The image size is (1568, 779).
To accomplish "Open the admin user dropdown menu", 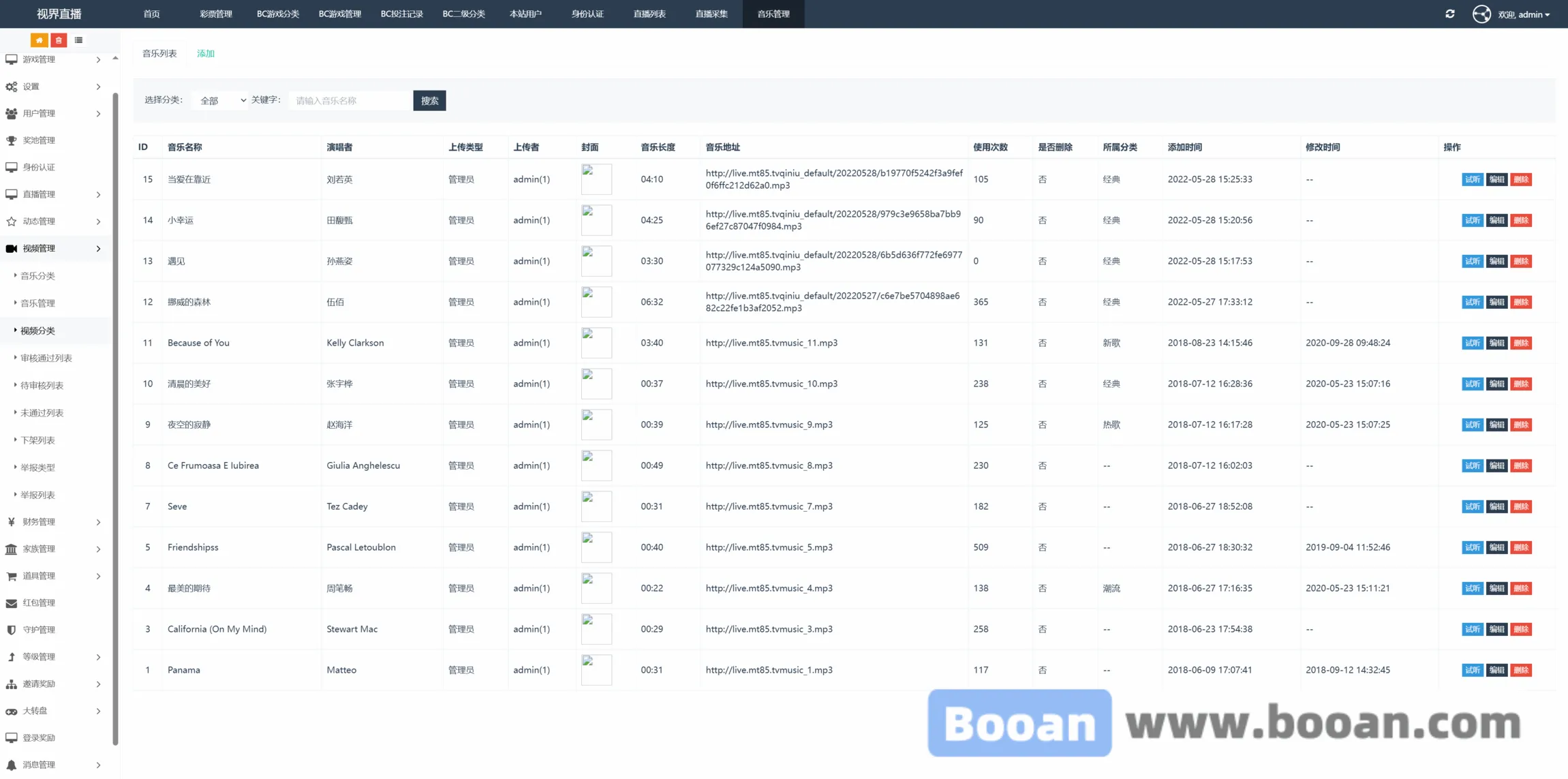I will click(x=1525, y=14).
